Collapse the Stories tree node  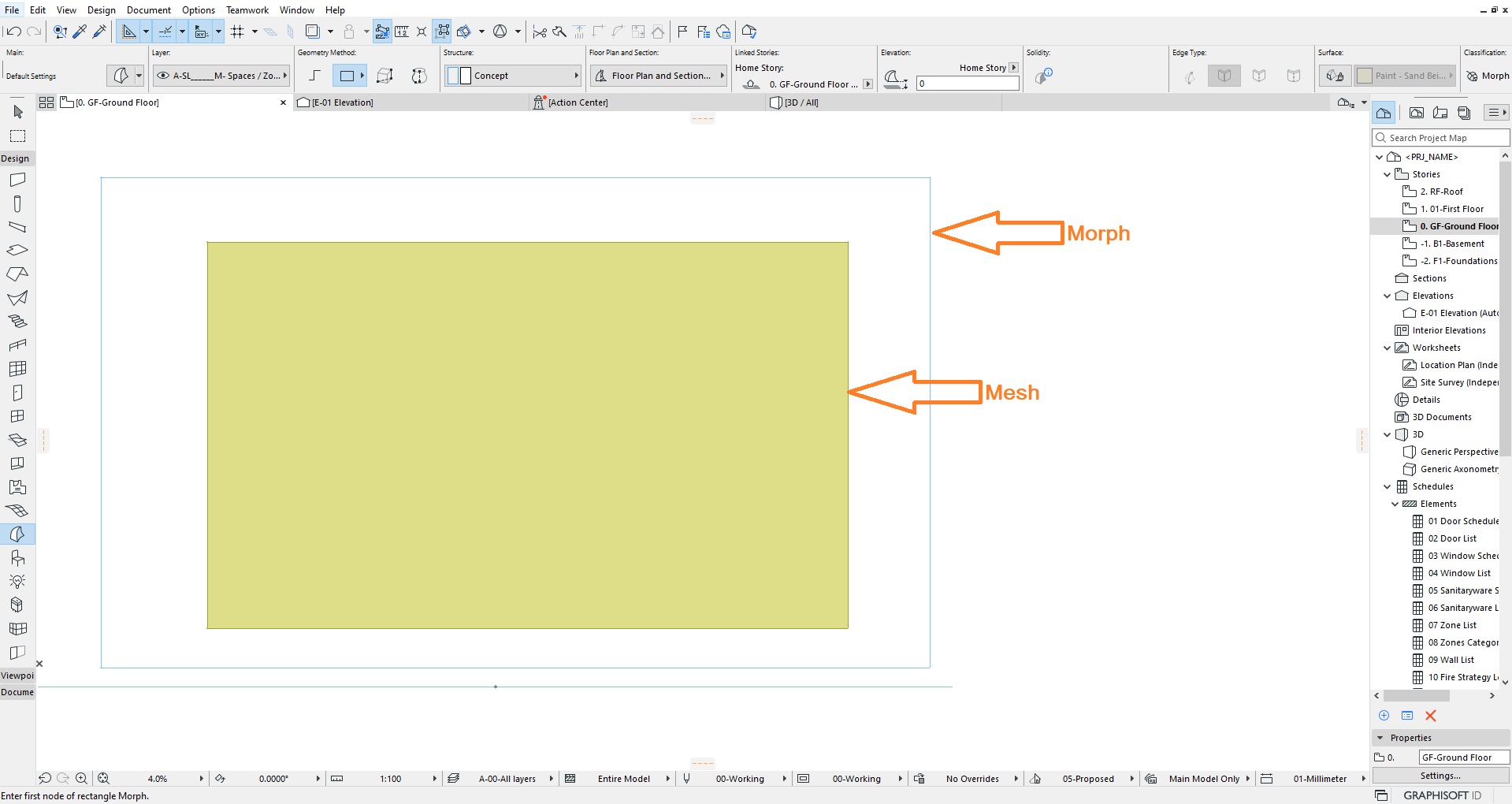coord(1388,174)
